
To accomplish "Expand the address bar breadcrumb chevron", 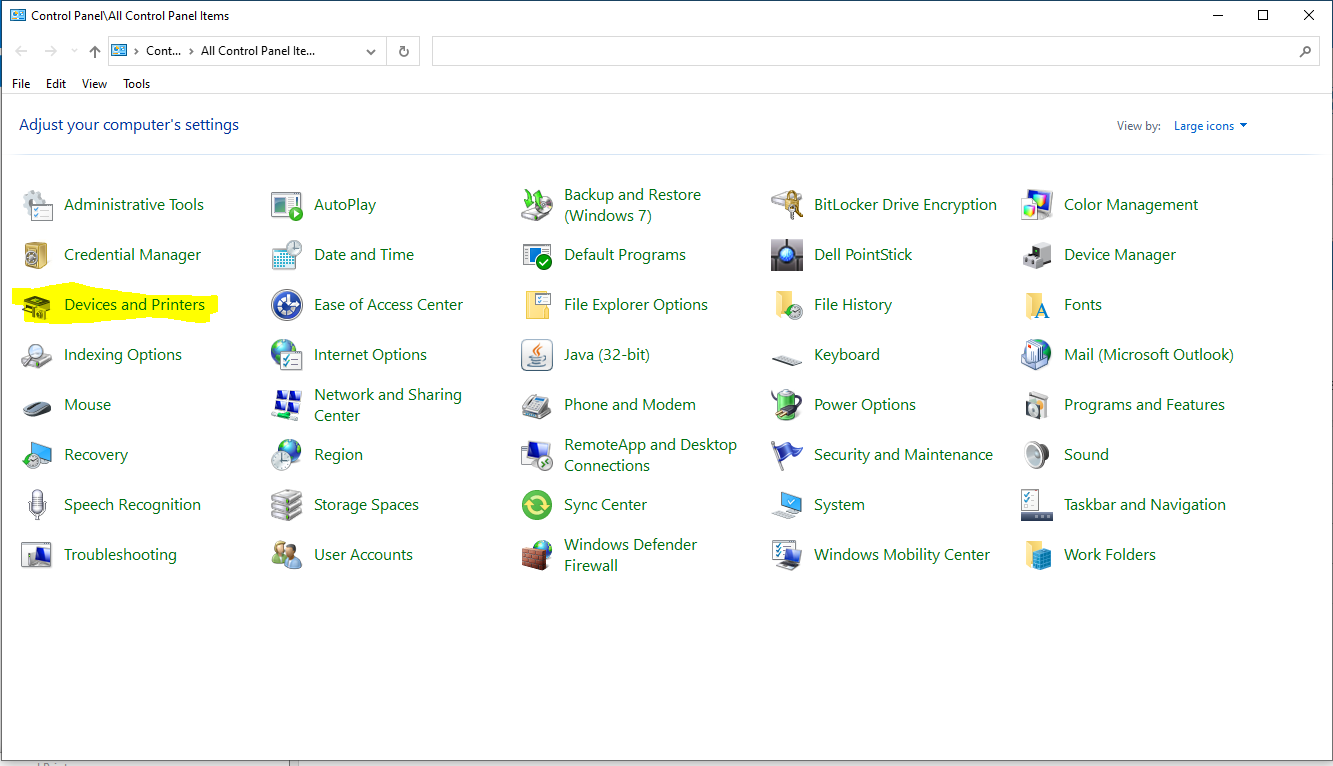I will point(370,50).
